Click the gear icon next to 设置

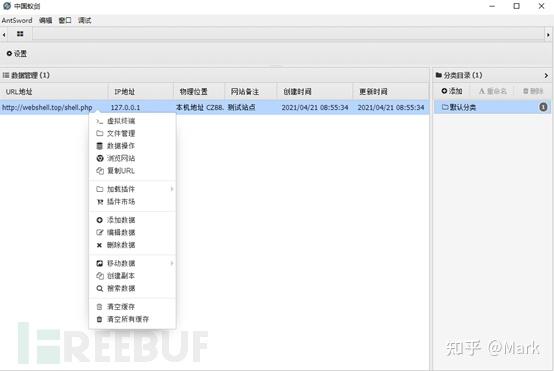pyautogui.click(x=9, y=53)
